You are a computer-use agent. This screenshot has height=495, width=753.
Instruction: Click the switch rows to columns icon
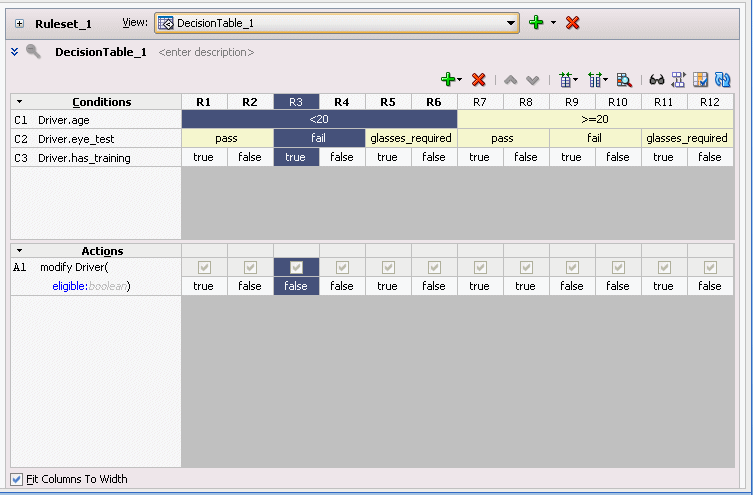pos(679,80)
